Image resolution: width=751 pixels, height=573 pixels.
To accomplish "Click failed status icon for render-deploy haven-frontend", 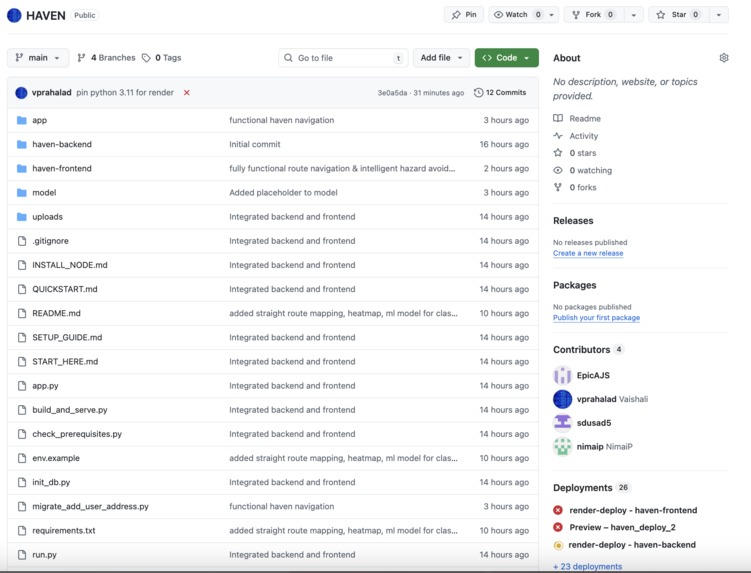I will coord(558,510).
